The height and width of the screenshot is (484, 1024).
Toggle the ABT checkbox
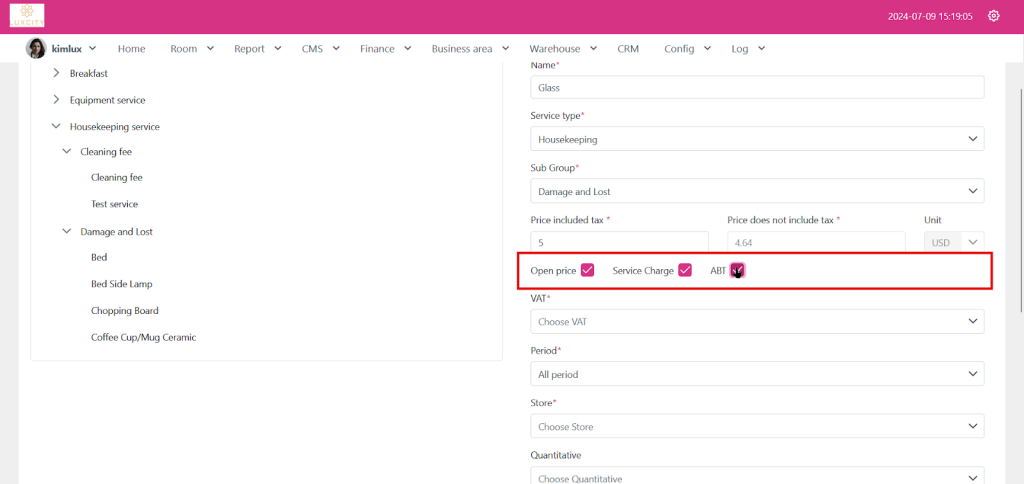tap(737, 270)
